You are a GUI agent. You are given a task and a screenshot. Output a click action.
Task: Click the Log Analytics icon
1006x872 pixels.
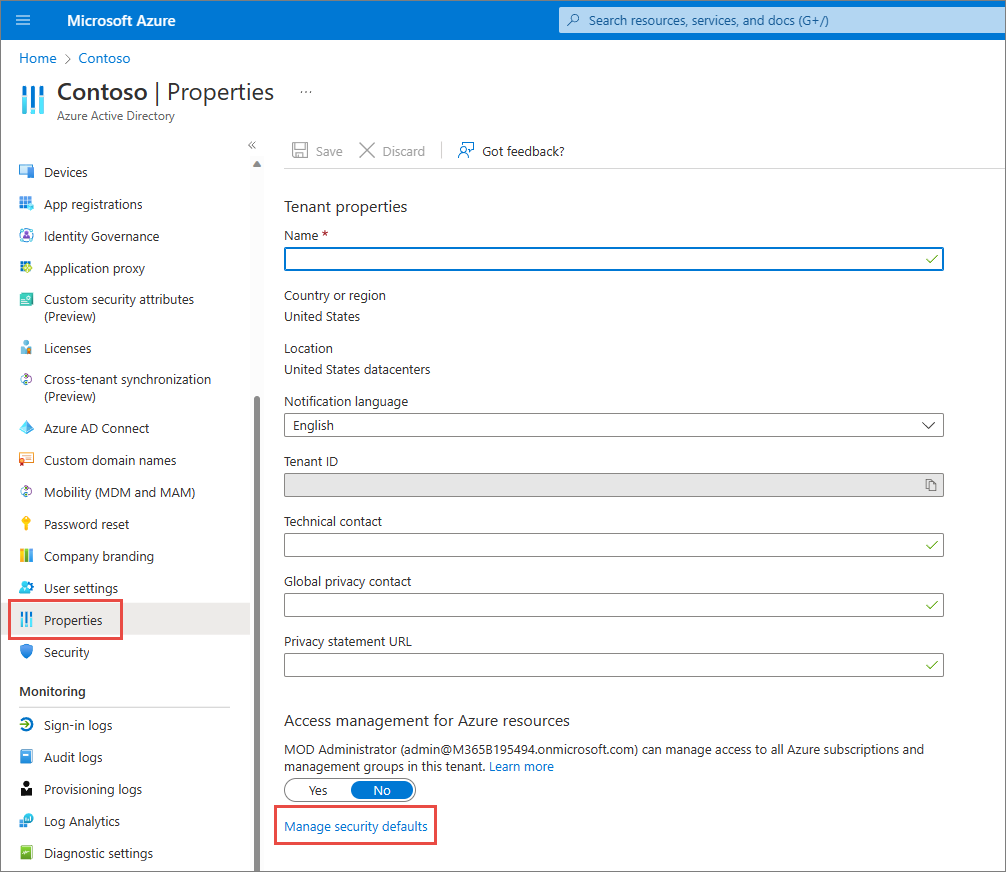click(26, 821)
